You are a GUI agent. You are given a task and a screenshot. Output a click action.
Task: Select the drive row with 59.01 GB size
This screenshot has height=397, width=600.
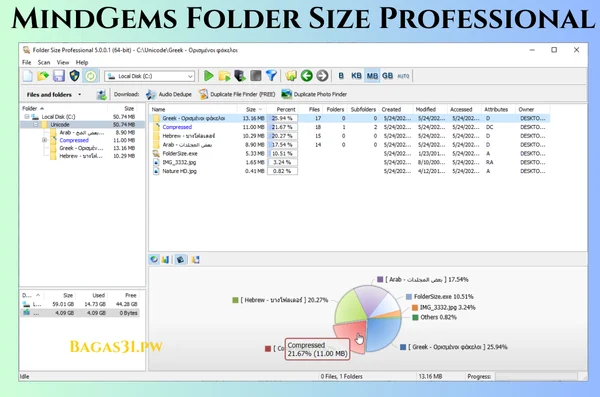(x=80, y=304)
